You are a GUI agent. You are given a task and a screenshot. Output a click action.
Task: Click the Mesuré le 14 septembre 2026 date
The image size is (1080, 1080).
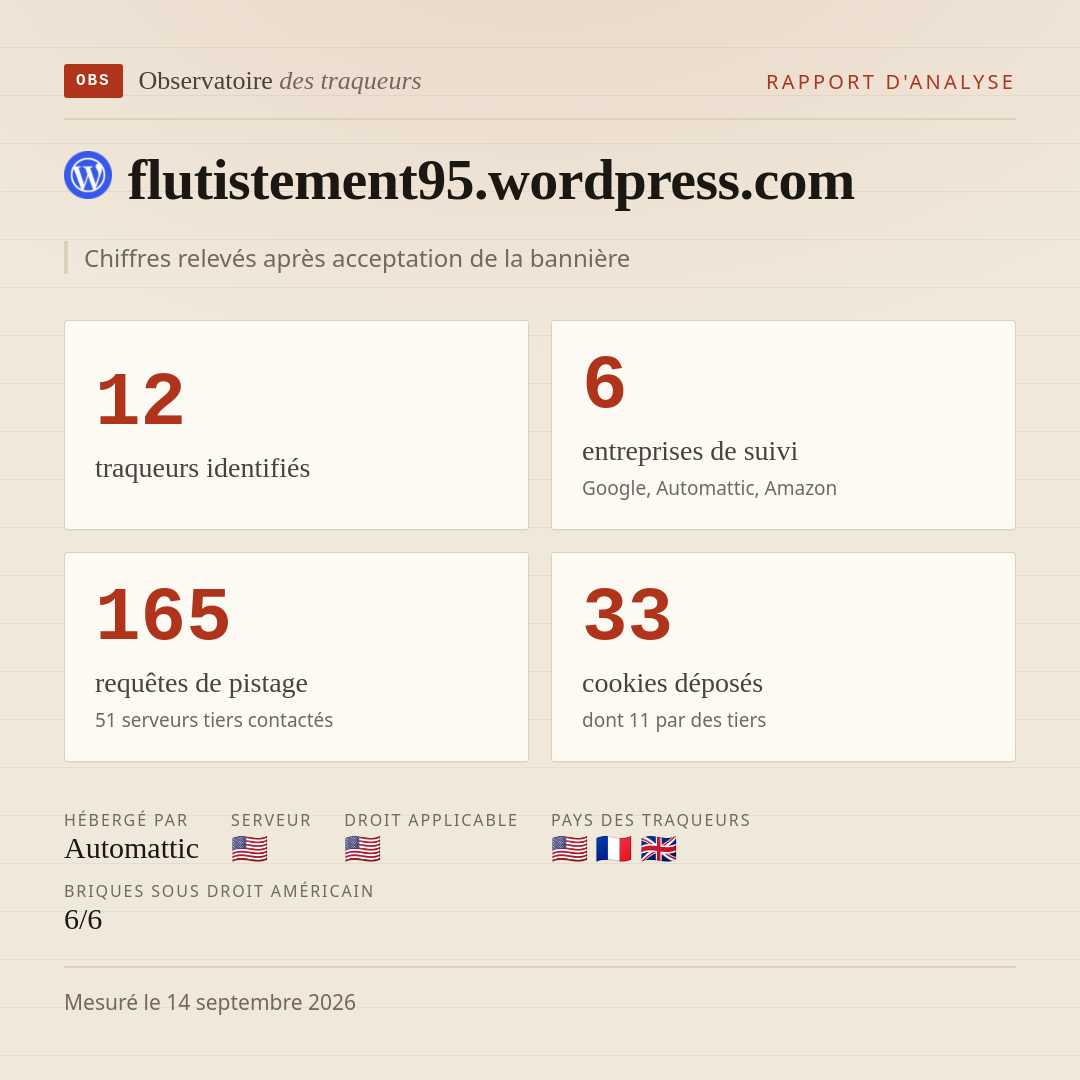(210, 1002)
